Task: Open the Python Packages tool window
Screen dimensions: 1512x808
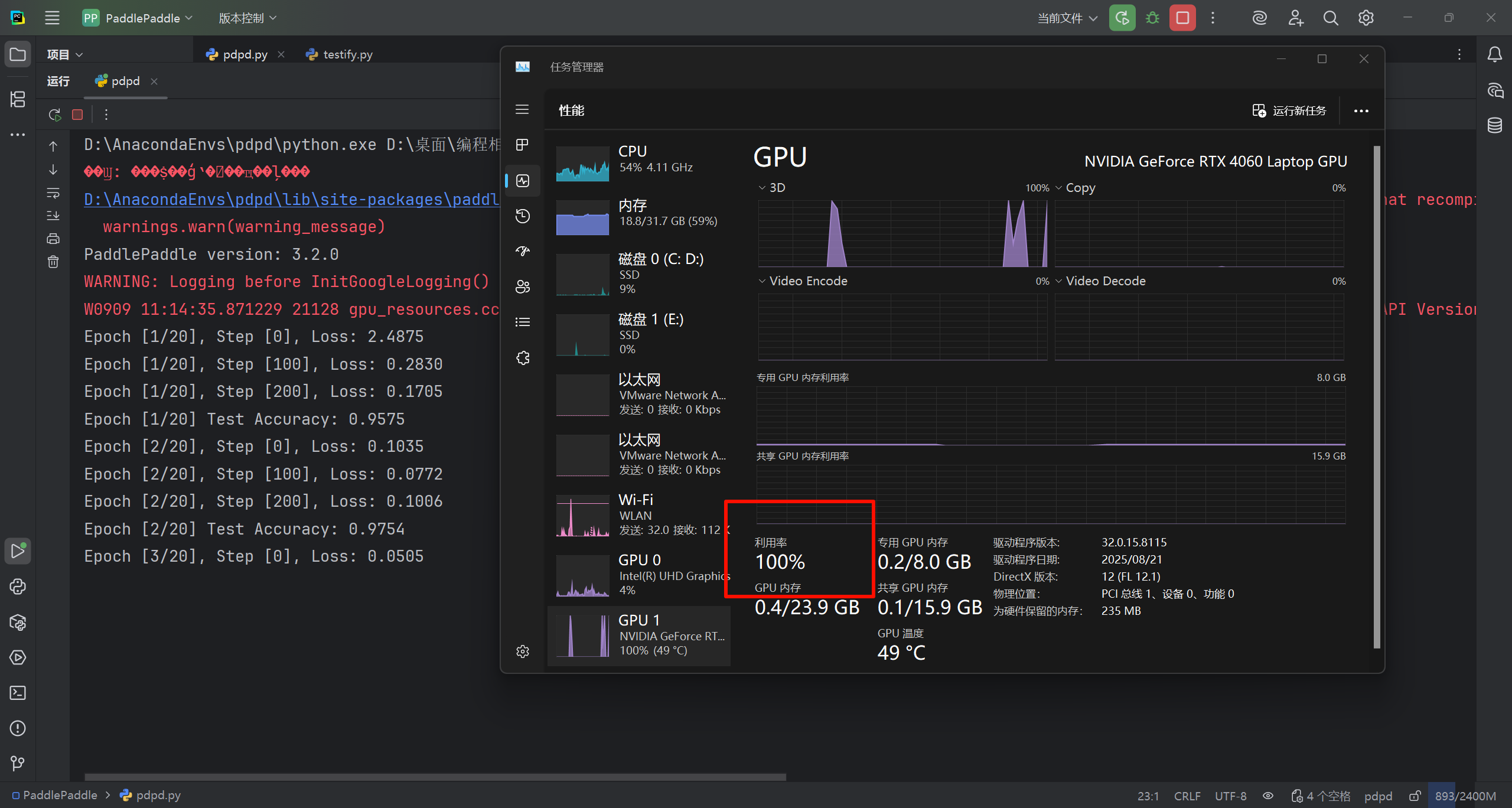Action: [18, 622]
